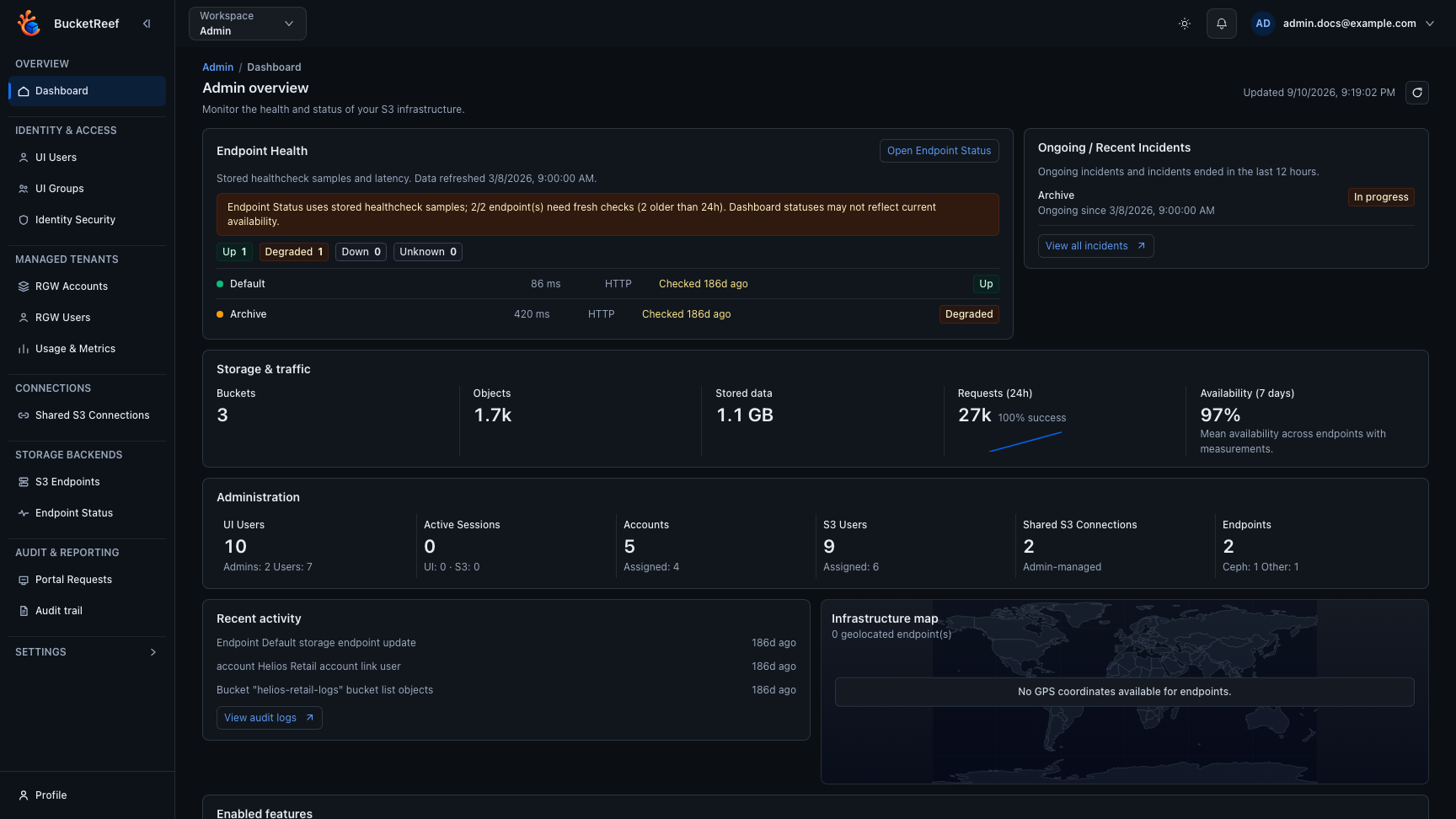Open RGW Users page
The height and width of the screenshot is (819, 1456).
(87, 318)
